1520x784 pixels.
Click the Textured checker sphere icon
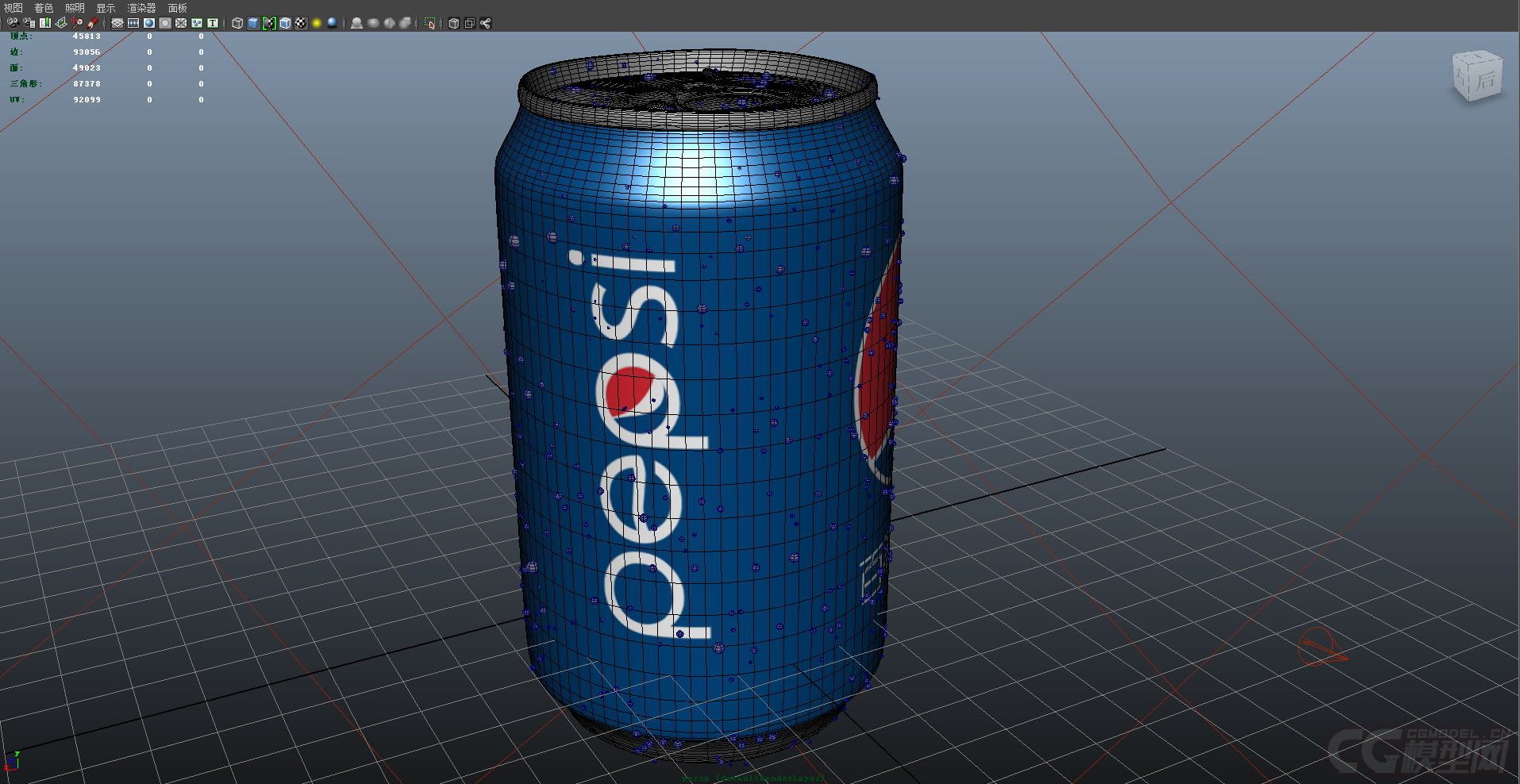pos(301,23)
